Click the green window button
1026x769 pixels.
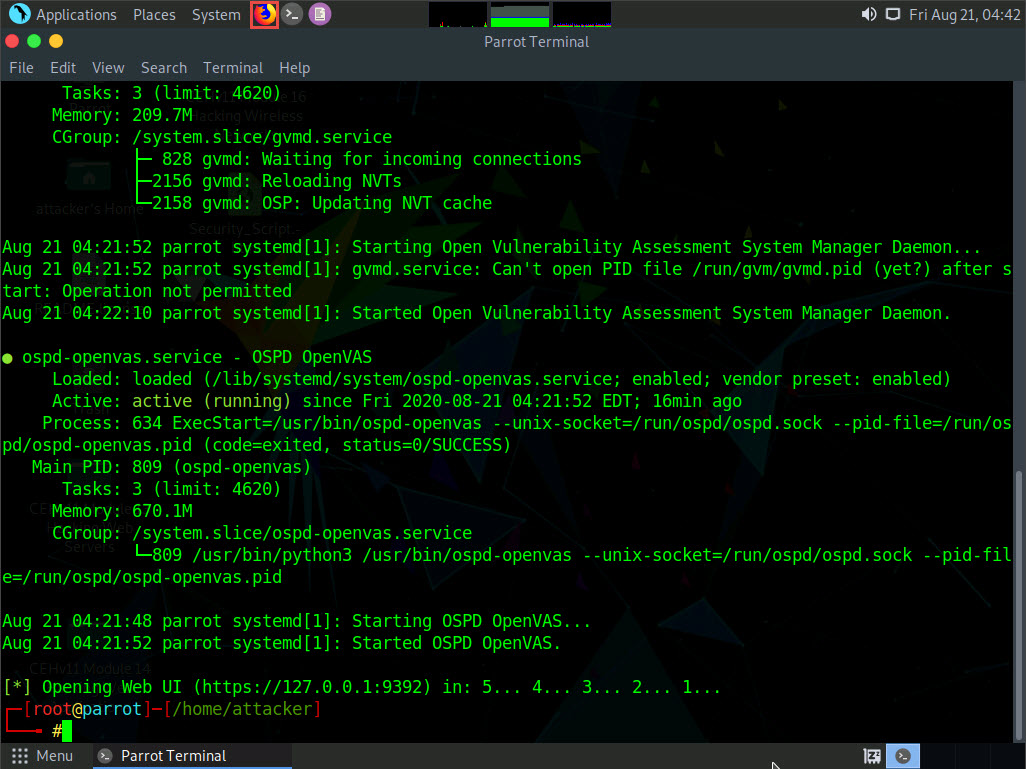coord(34,42)
